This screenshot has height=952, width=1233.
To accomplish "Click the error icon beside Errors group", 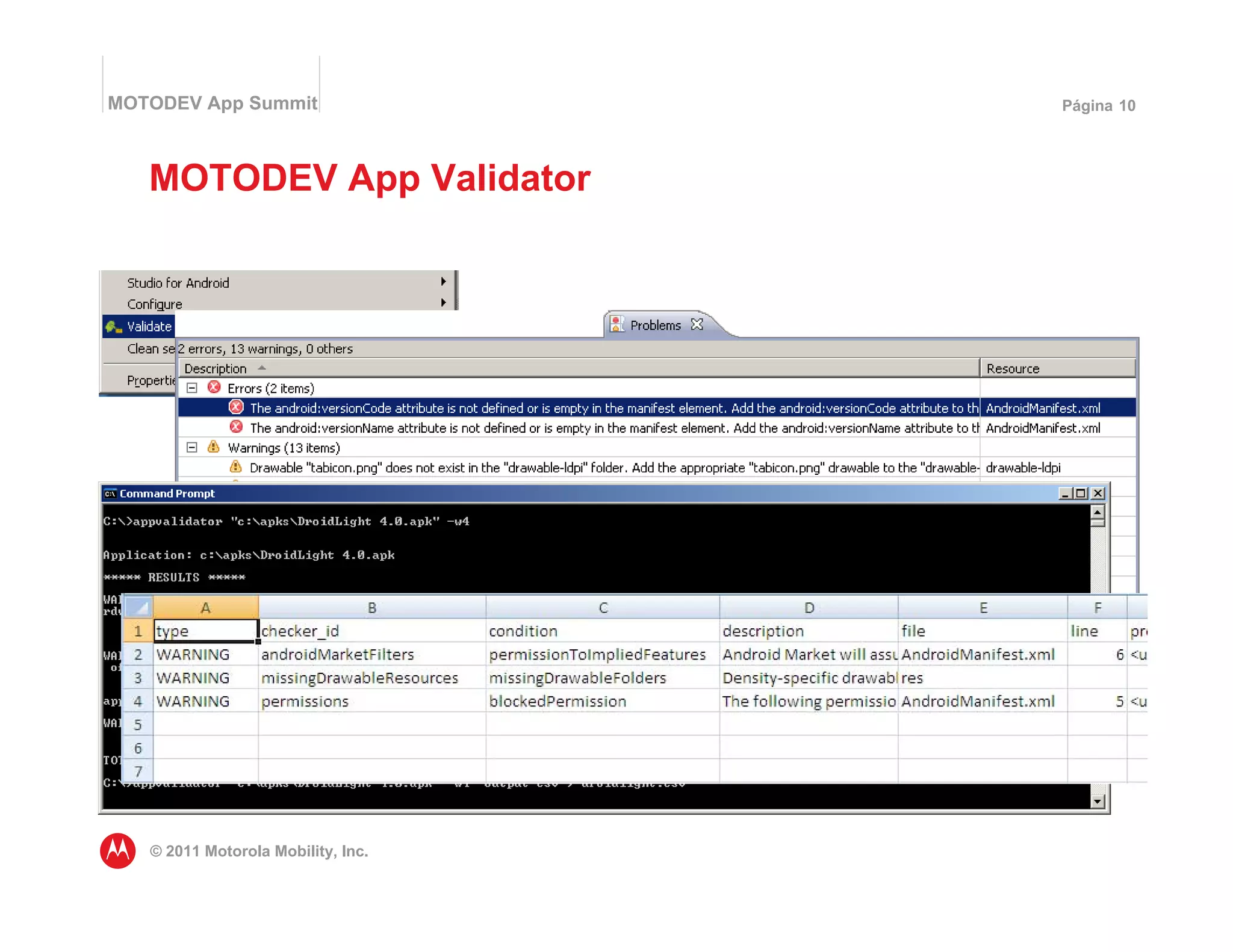I will pos(214,388).
